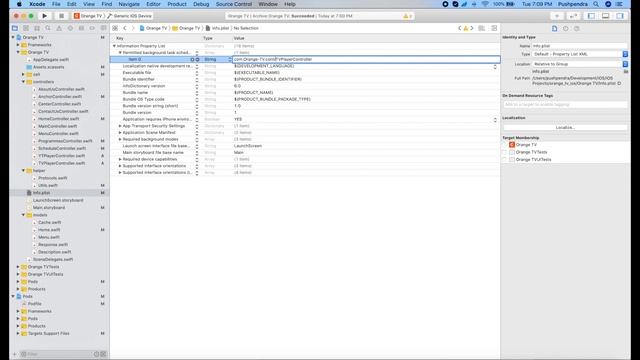This screenshot has height=360, width=640.
Task: Go forward in editor history
Action: click(133, 28)
